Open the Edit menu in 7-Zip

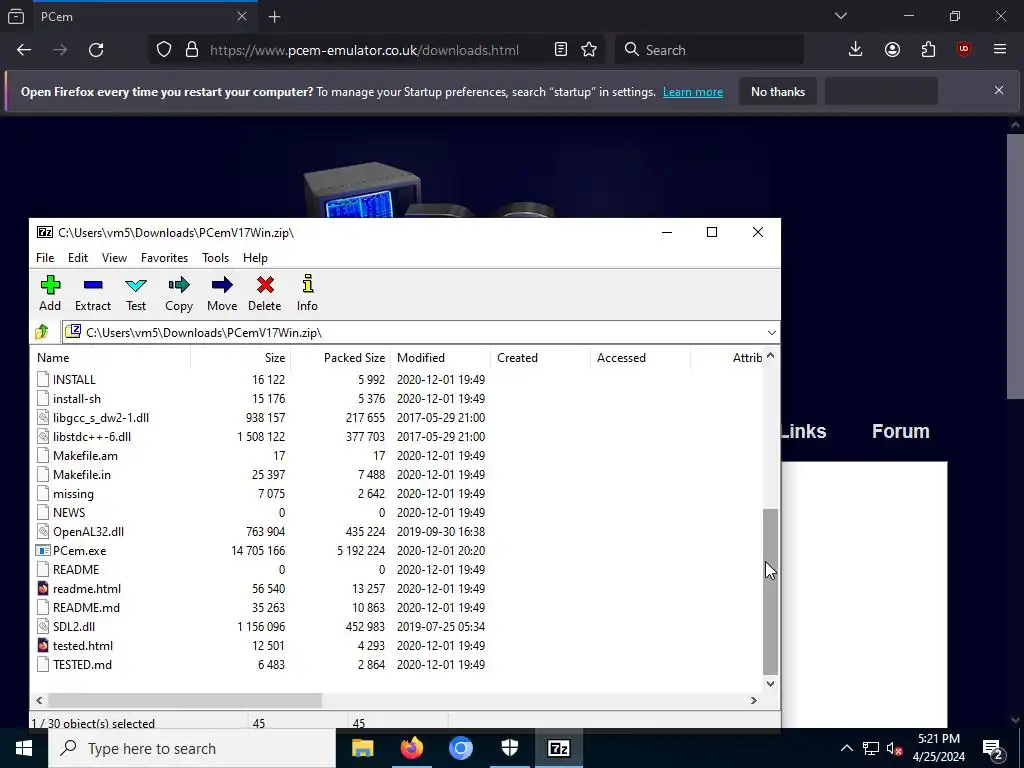(78, 258)
